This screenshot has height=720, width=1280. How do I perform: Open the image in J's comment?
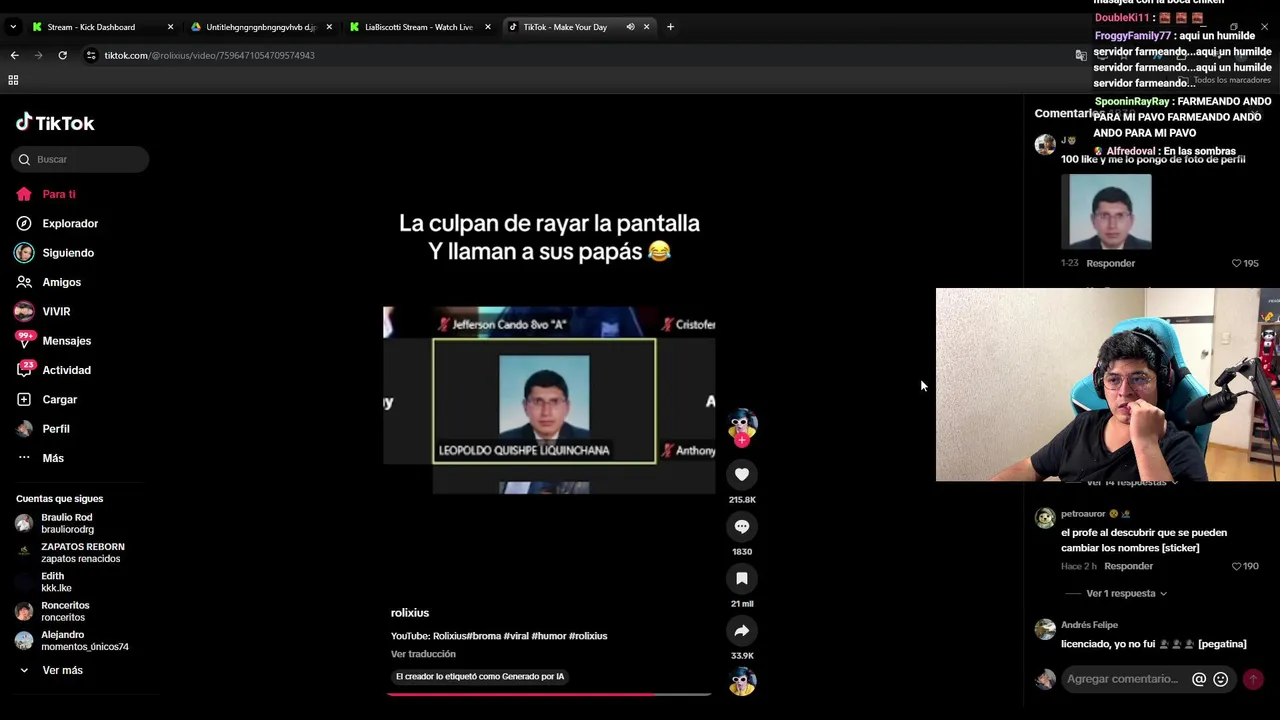click(x=1106, y=212)
